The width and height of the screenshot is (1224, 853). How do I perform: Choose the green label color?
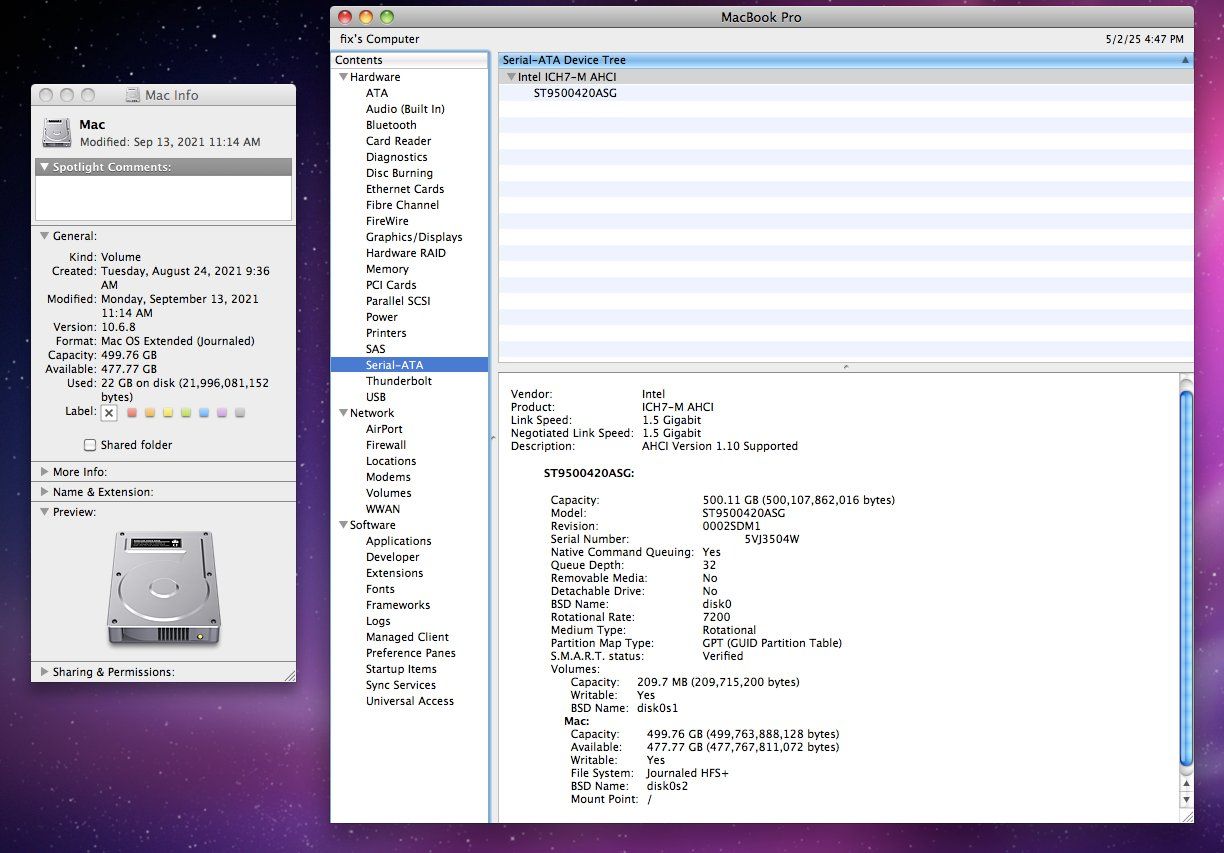tap(186, 412)
